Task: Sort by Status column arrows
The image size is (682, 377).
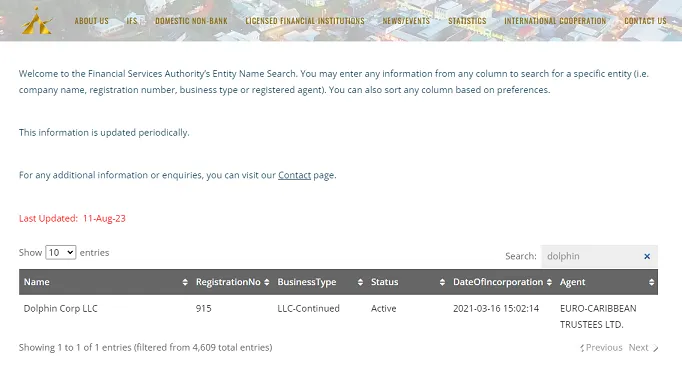Action: tap(442, 282)
